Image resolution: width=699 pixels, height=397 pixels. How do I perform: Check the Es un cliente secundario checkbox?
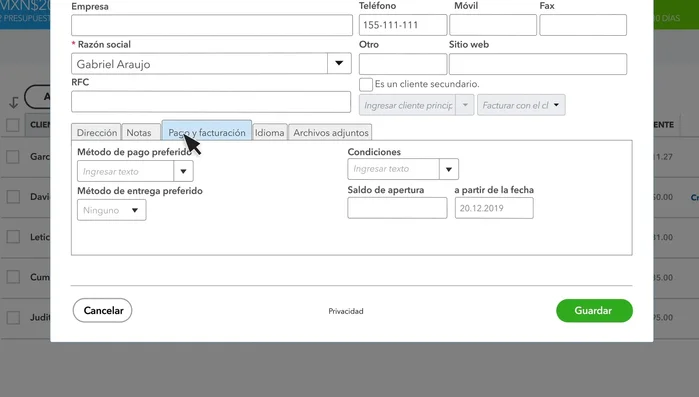coord(366,84)
